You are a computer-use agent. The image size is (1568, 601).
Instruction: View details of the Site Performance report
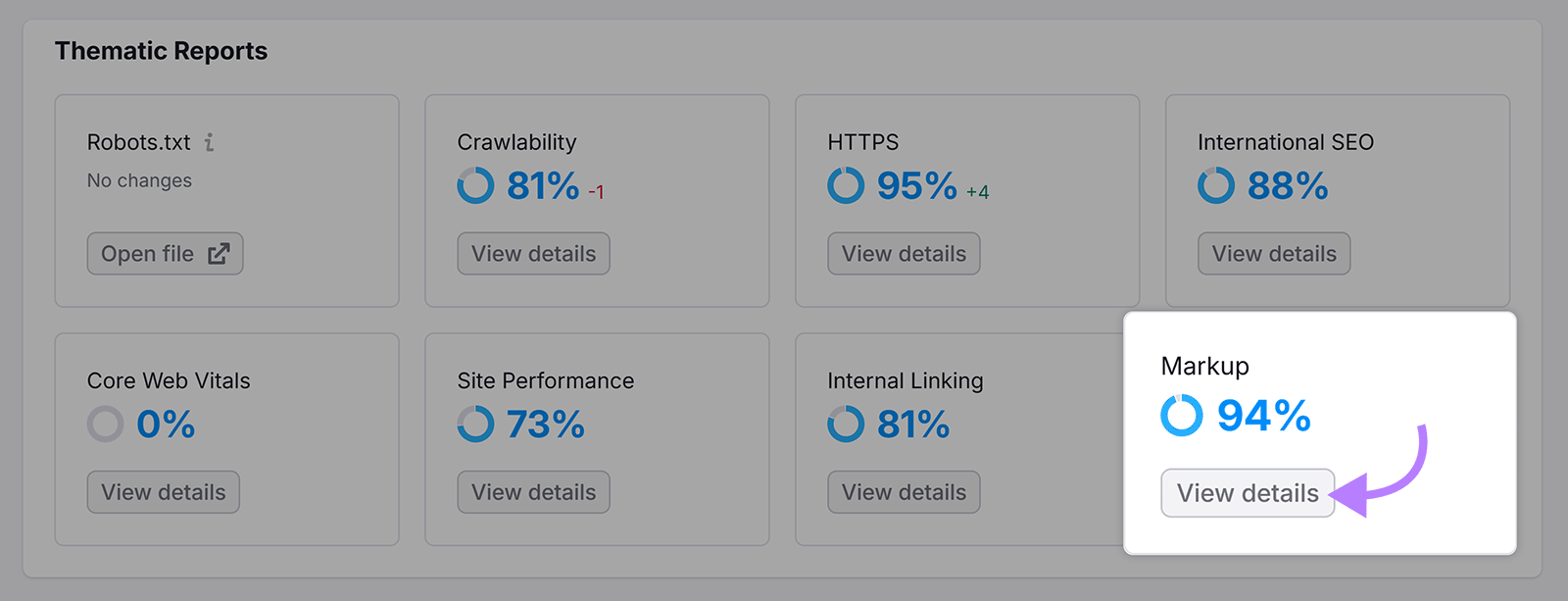point(533,492)
